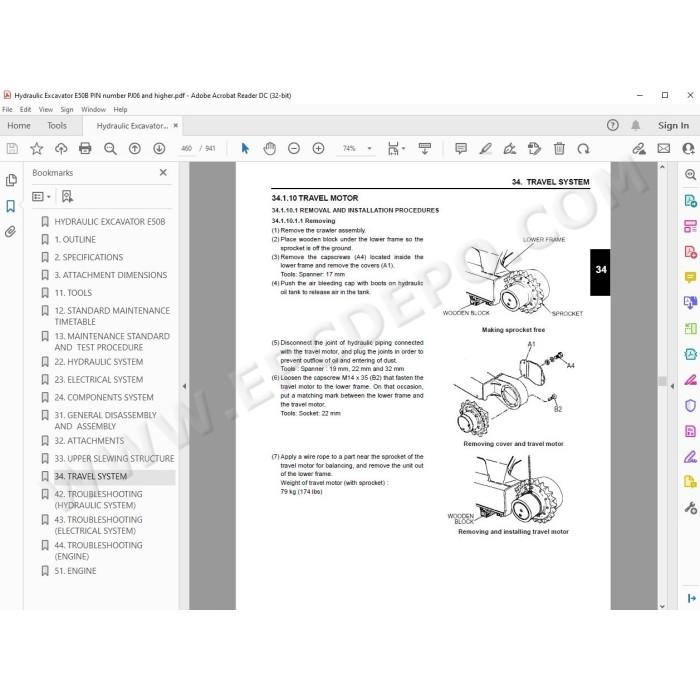Open the File menu
The image size is (700, 700).
(x=7, y=109)
